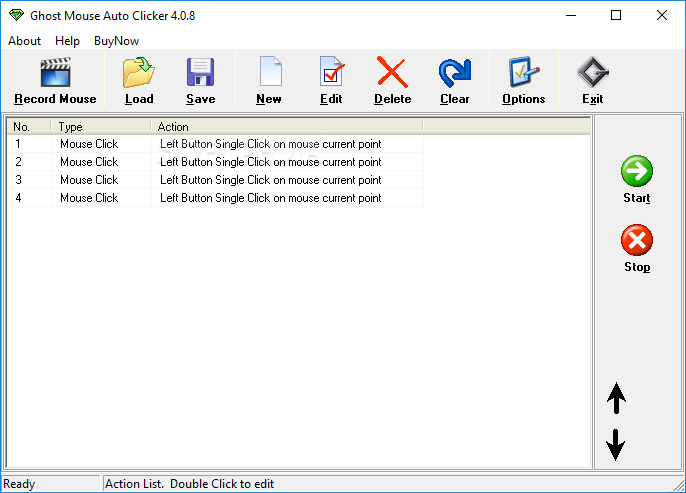Select action row number 1
The width and height of the screenshot is (686, 493).
coord(18,144)
